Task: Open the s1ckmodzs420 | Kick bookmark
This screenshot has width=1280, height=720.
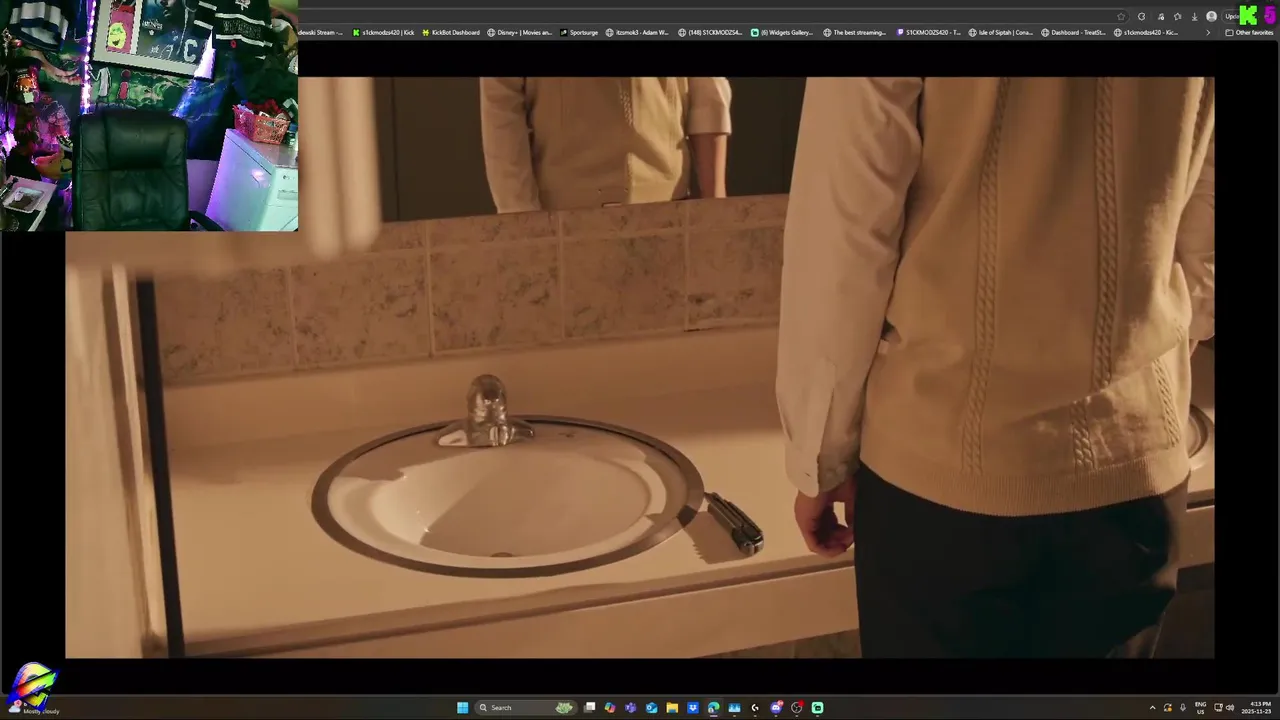Action: click(384, 32)
